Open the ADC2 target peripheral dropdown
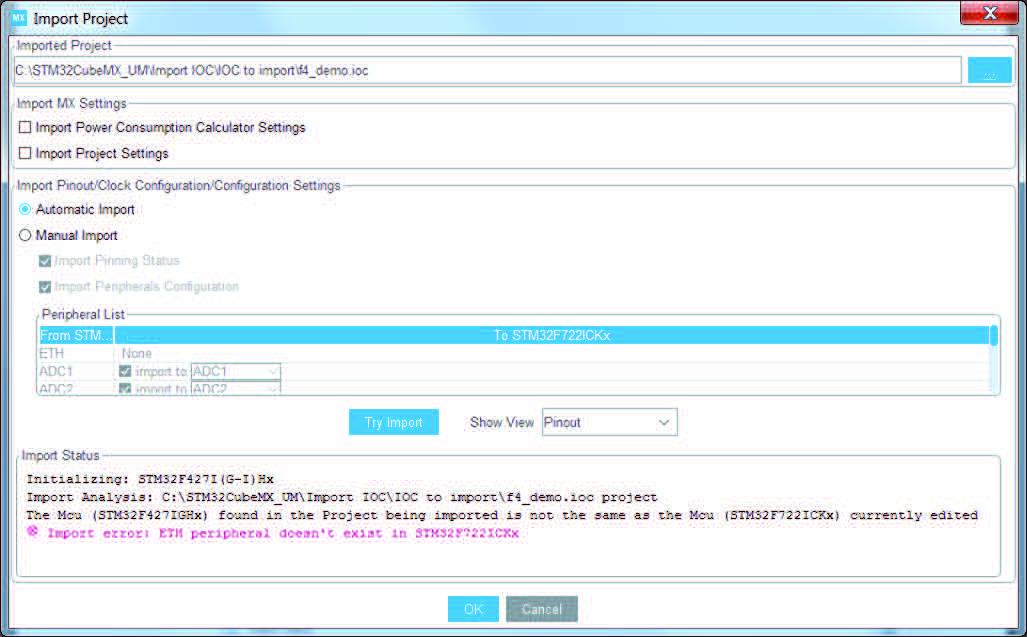Screen dimensions: 1027x637 [236, 388]
